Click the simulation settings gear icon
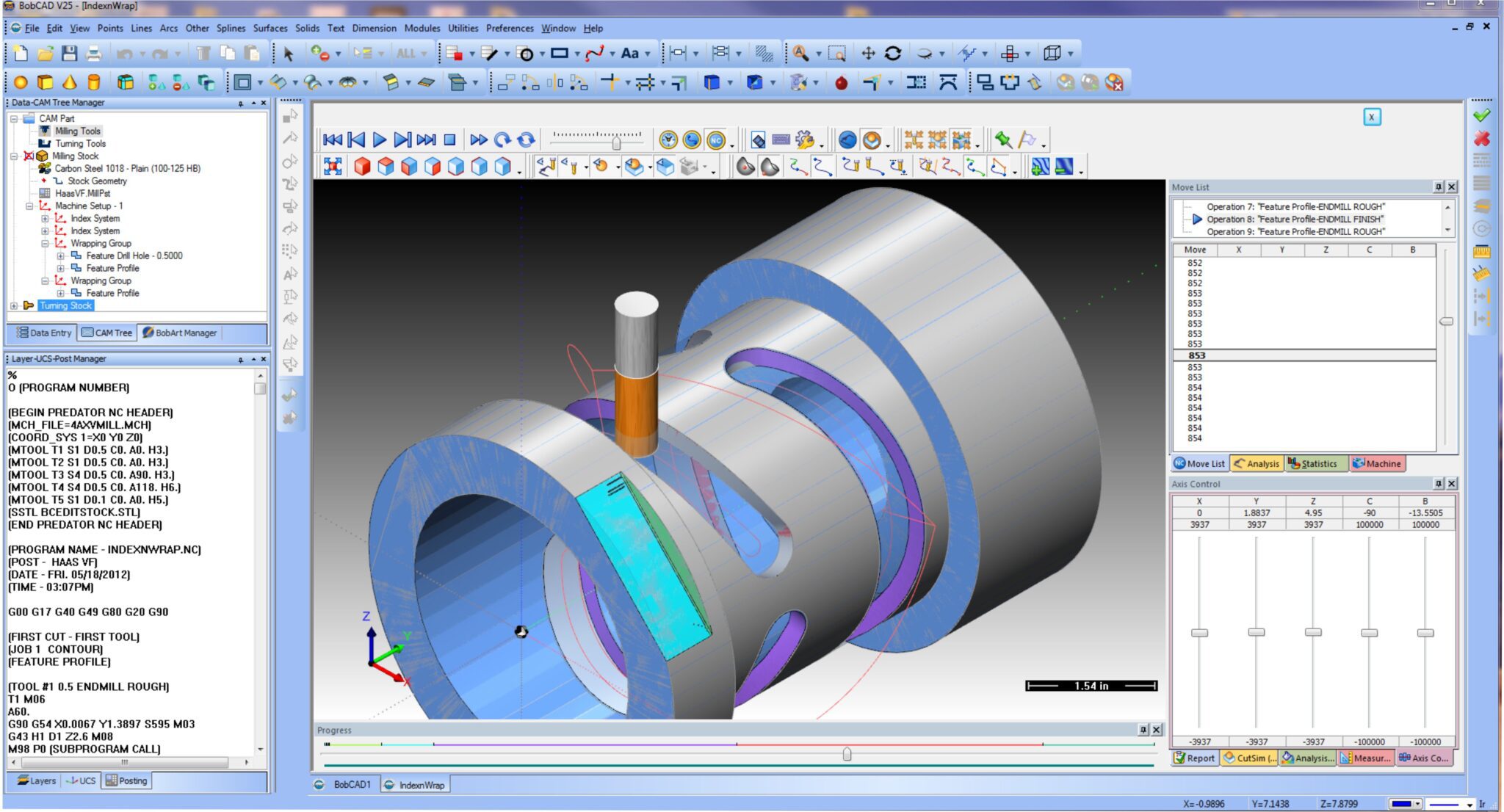Screen dimensions: 1504x812 (x=804, y=139)
